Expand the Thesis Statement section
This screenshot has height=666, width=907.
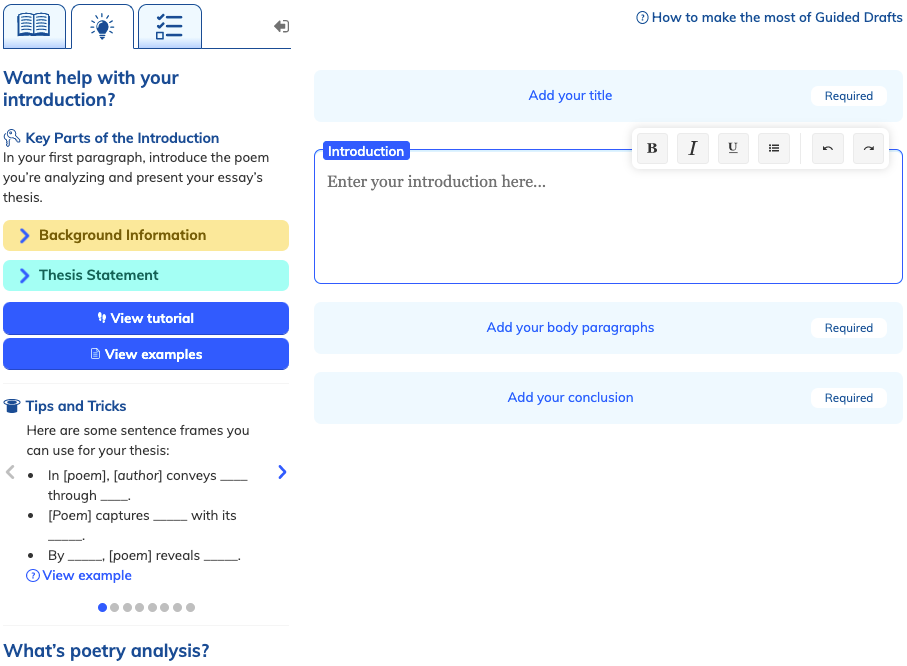coord(146,276)
